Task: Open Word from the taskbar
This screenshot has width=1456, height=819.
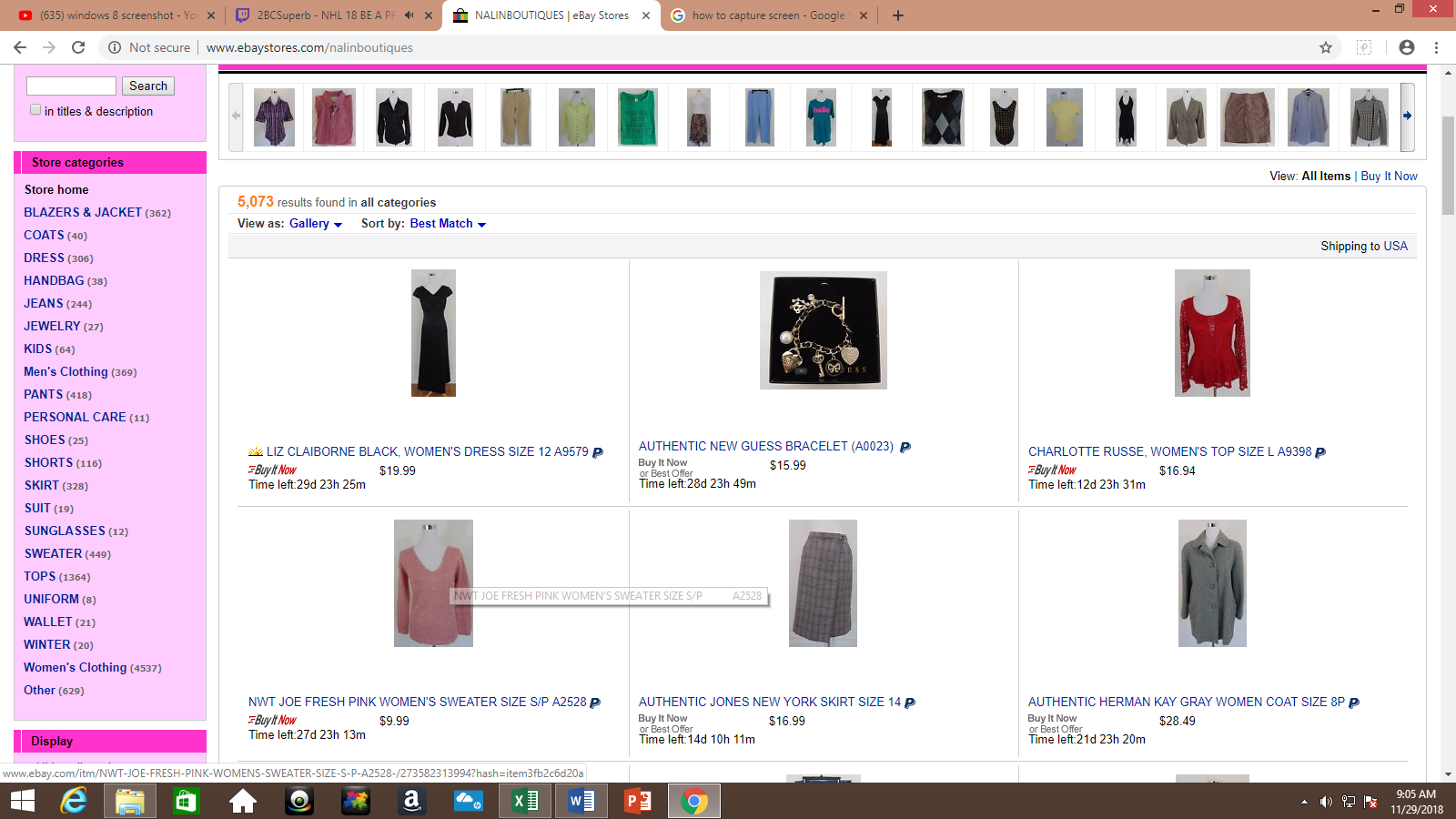Action: (x=581, y=801)
